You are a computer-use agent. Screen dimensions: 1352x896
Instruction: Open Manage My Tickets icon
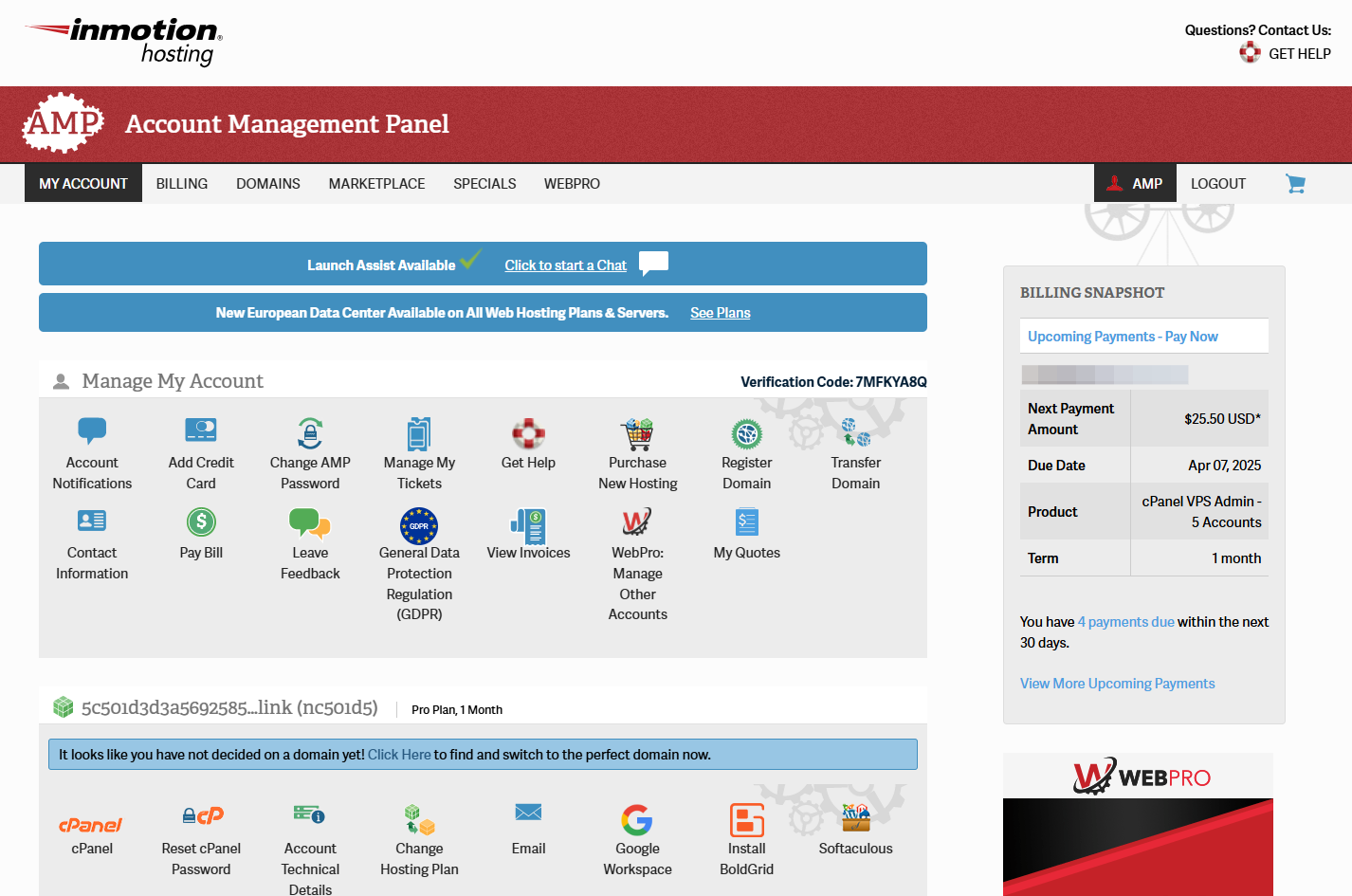pos(419,433)
